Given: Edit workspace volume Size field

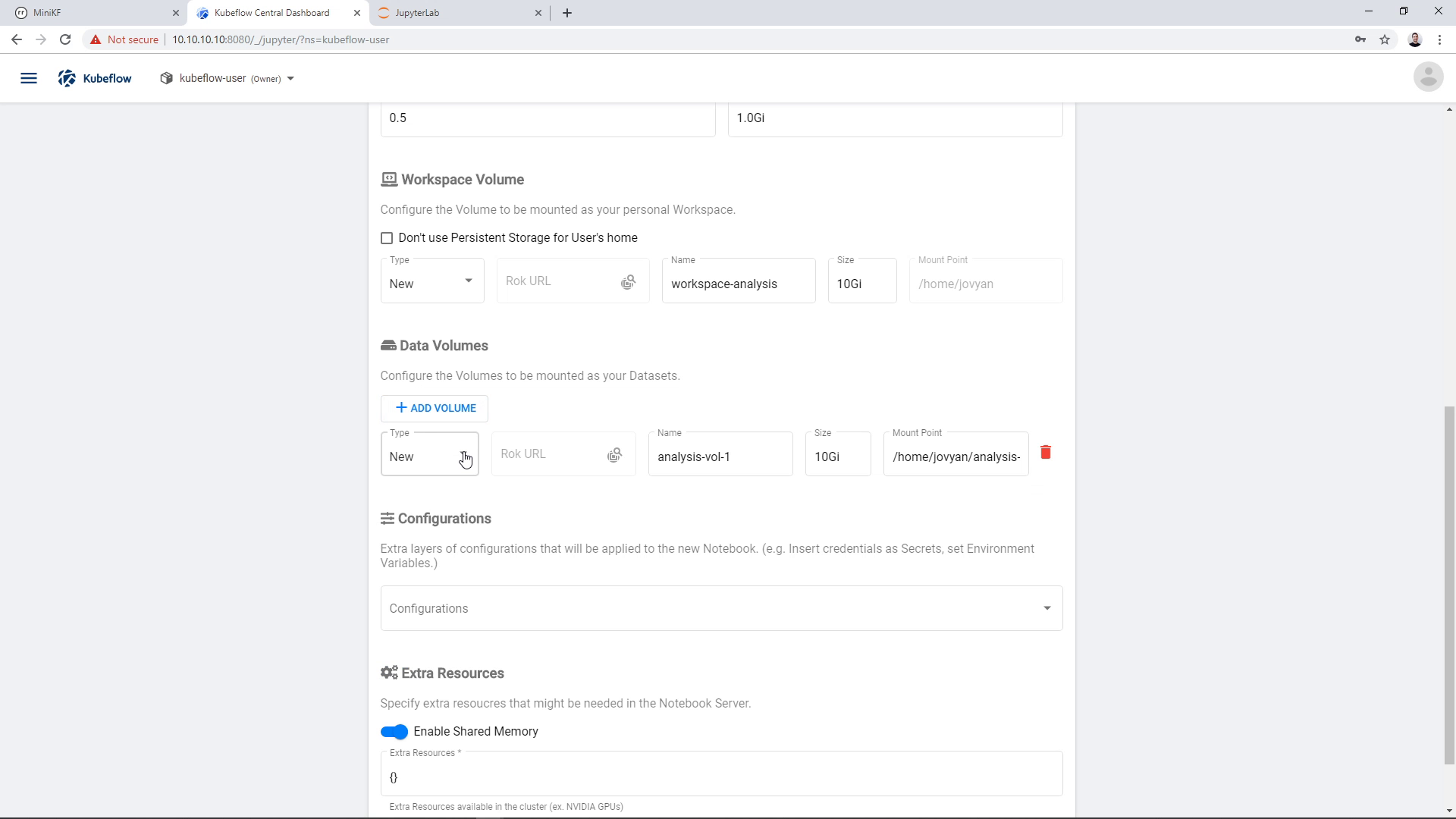Looking at the screenshot, I should click(862, 281).
